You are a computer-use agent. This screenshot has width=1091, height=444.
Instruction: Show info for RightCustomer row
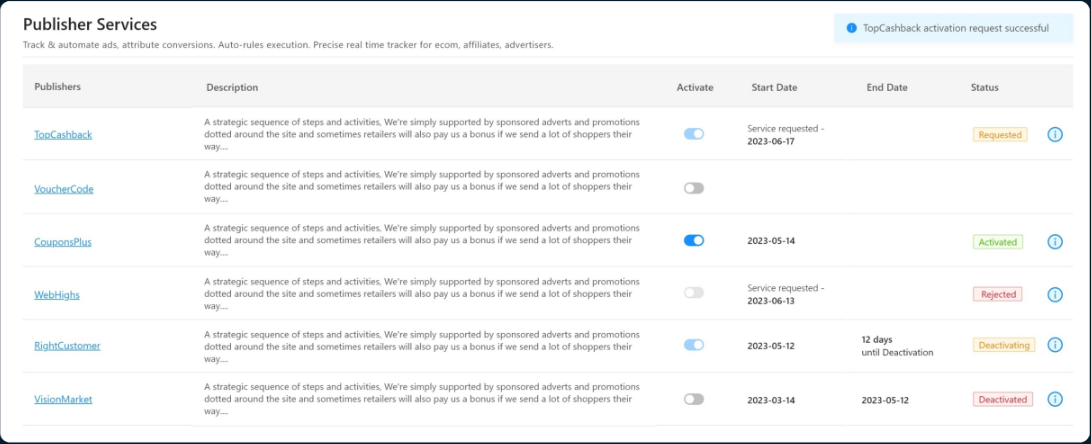(x=1055, y=345)
